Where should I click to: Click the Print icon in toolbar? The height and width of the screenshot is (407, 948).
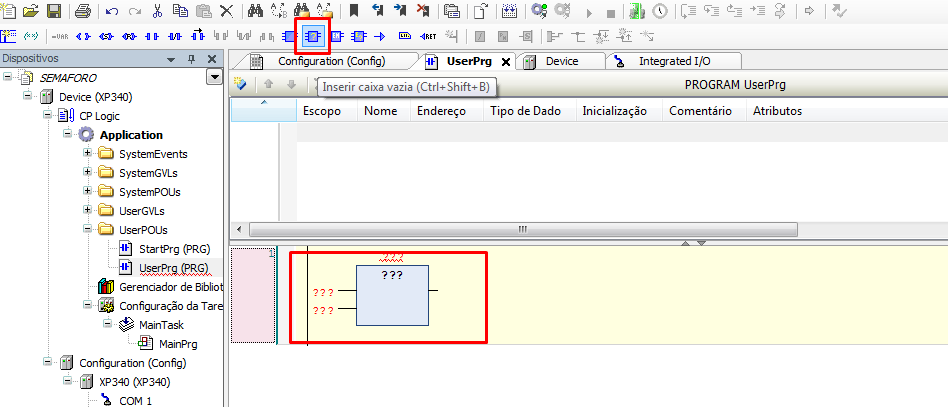(x=82, y=12)
